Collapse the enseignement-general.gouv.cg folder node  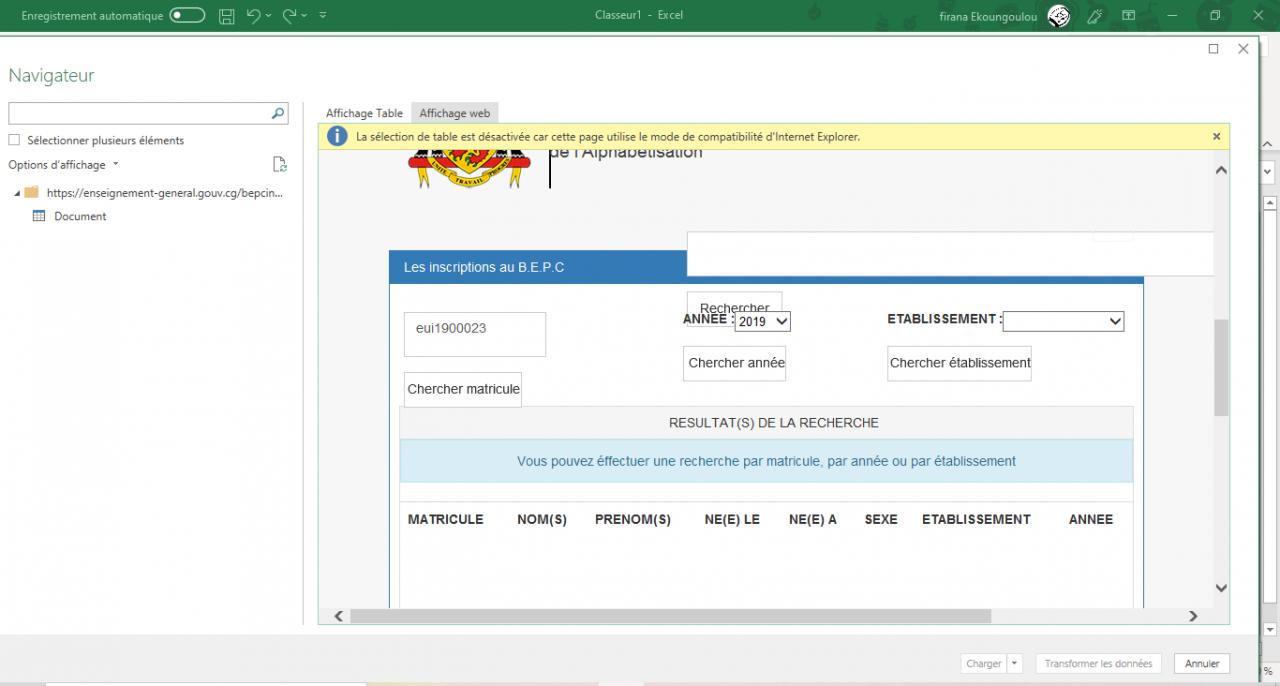coord(17,192)
